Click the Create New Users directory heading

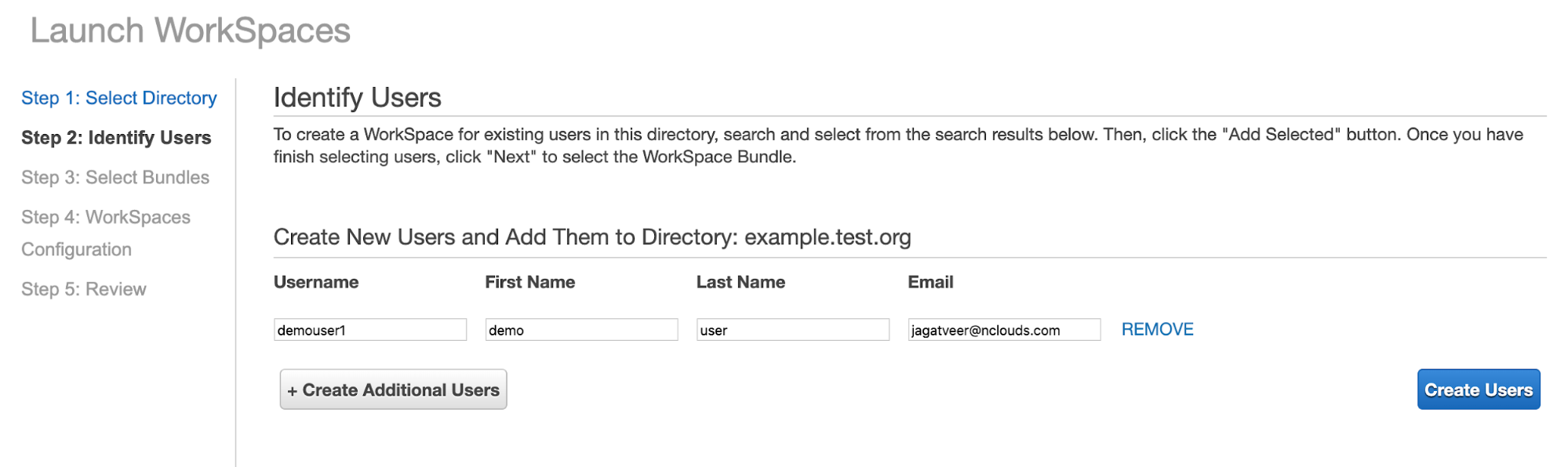[x=592, y=237]
